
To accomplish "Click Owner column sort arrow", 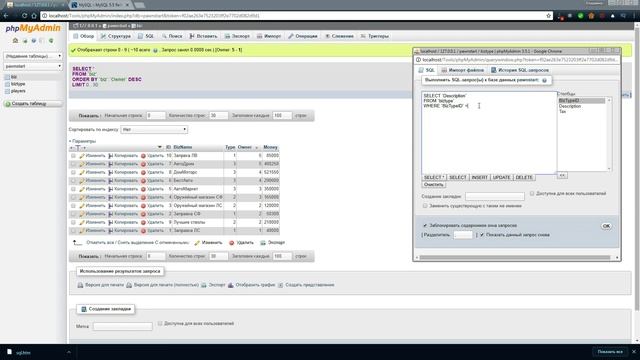I will point(256,147).
